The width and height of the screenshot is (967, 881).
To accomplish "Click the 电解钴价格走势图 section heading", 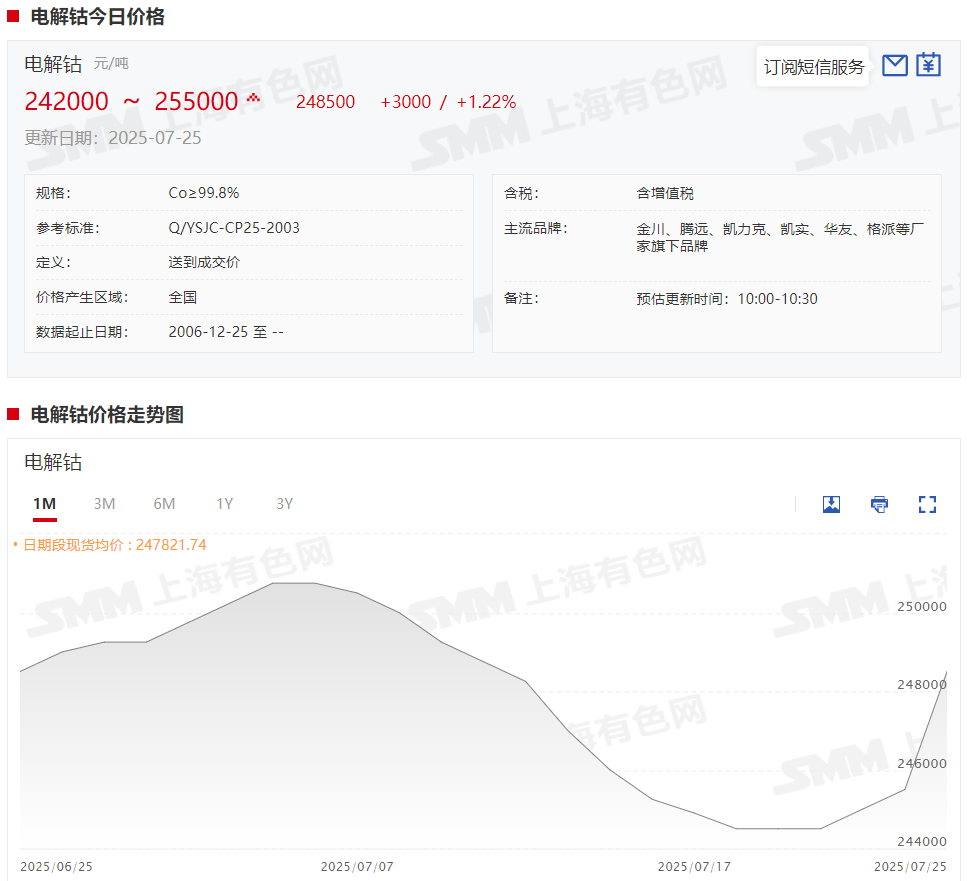I will coord(107,415).
